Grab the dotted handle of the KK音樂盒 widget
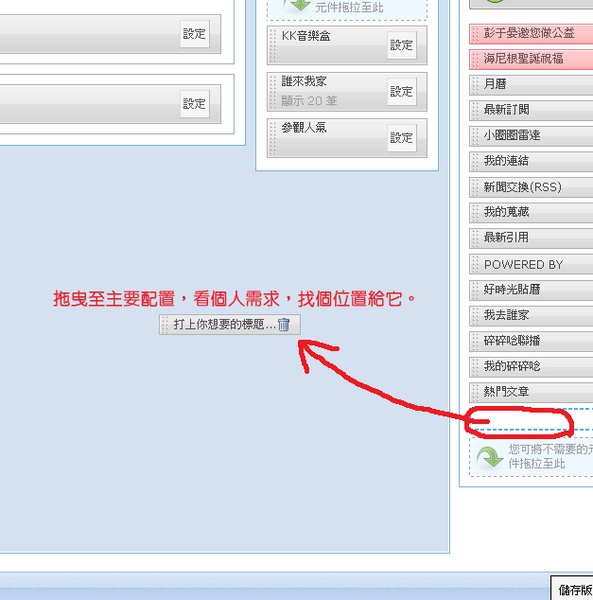 coord(273,45)
